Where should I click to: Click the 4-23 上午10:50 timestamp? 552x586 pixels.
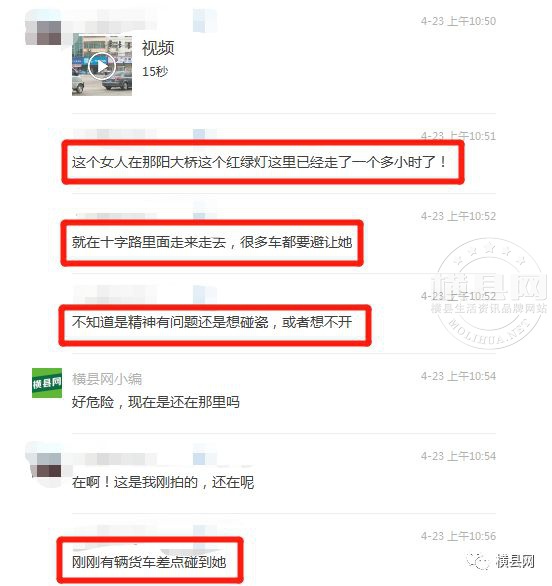click(458, 21)
